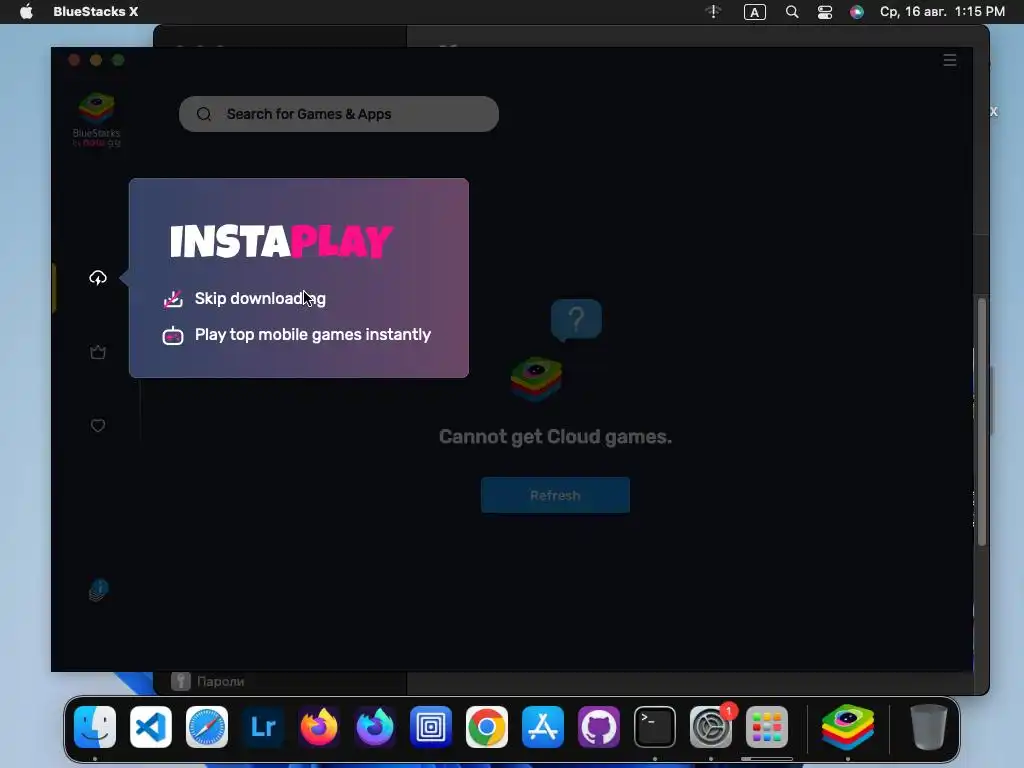Open the BlueStacks X menu in menu bar
The width and height of the screenshot is (1024, 768).
pyautogui.click(x=95, y=12)
